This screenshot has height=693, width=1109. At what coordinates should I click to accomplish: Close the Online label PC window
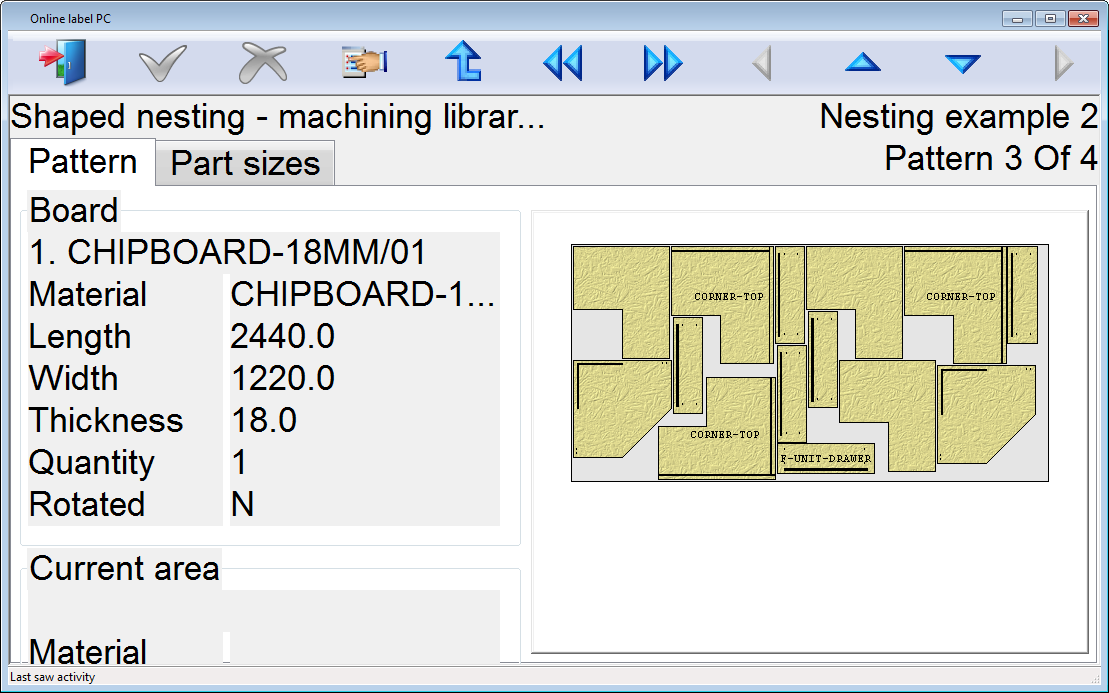click(x=1083, y=18)
